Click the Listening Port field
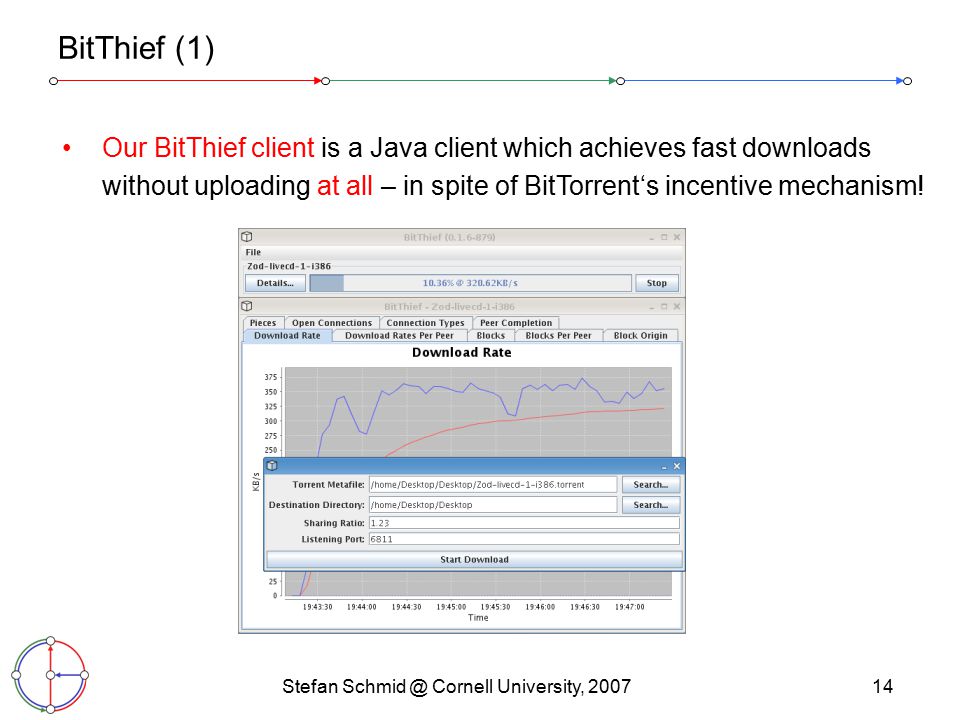The image size is (960, 720). click(524, 539)
